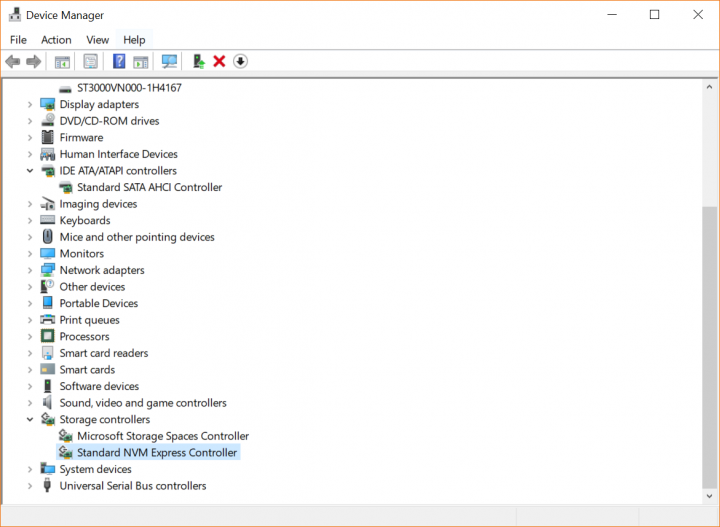Maximize the Device Manager window
The image size is (720, 527).
654,15
